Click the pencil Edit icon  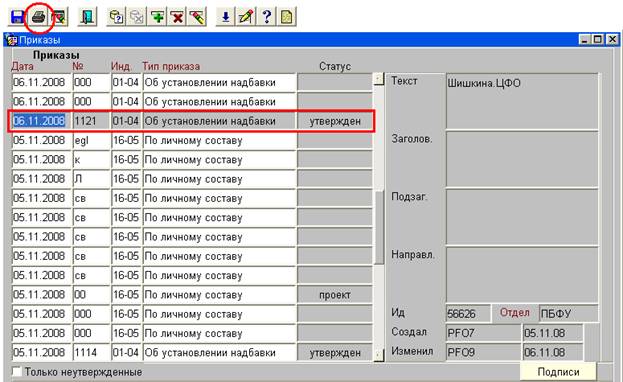246,17
